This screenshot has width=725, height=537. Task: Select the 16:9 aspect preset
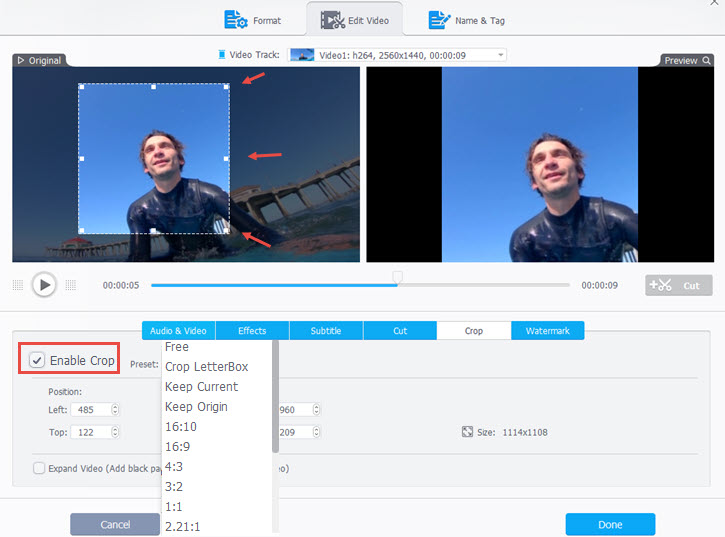click(x=217, y=446)
